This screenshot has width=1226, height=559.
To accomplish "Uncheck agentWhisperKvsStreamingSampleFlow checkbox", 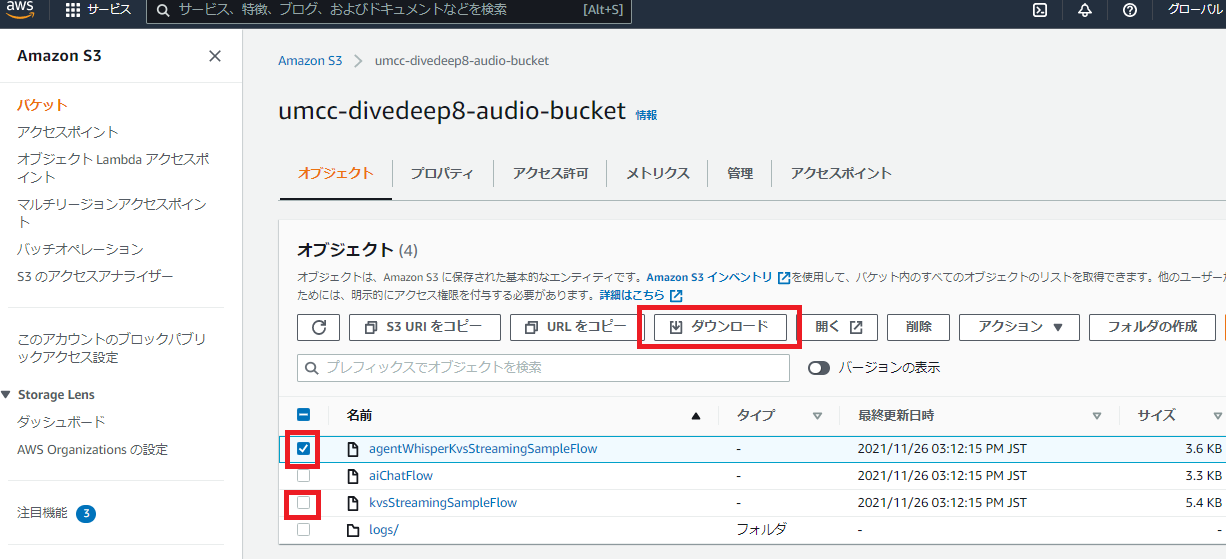I will point(304,449).
